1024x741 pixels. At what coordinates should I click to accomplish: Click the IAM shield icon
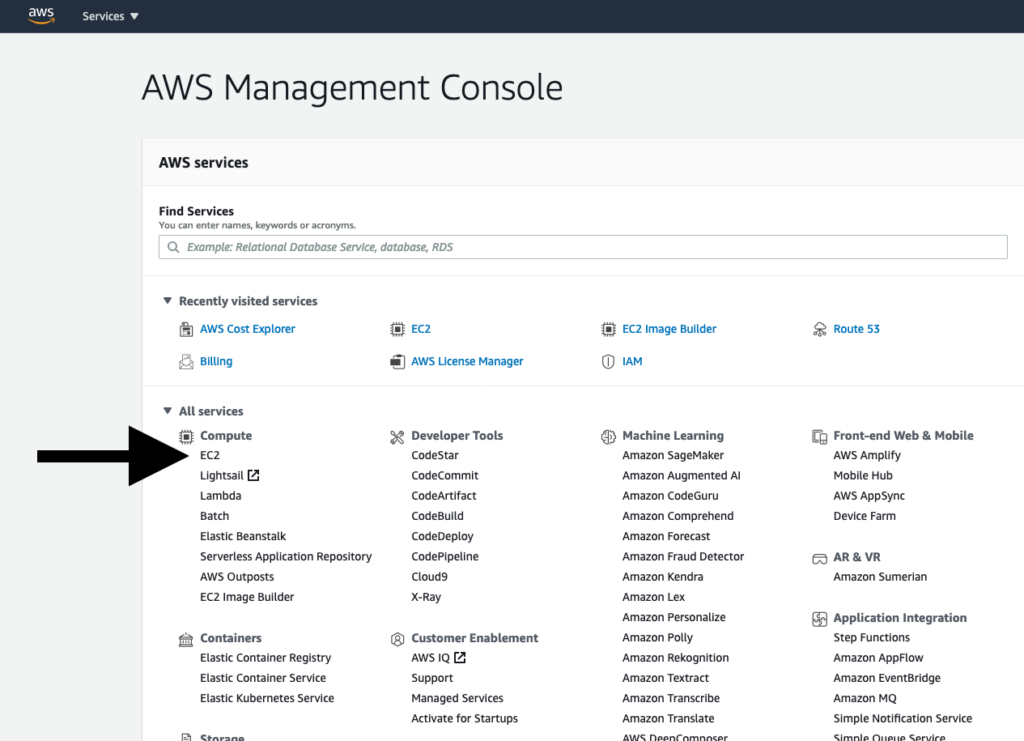pyautogui.click(x=608, y=362)
